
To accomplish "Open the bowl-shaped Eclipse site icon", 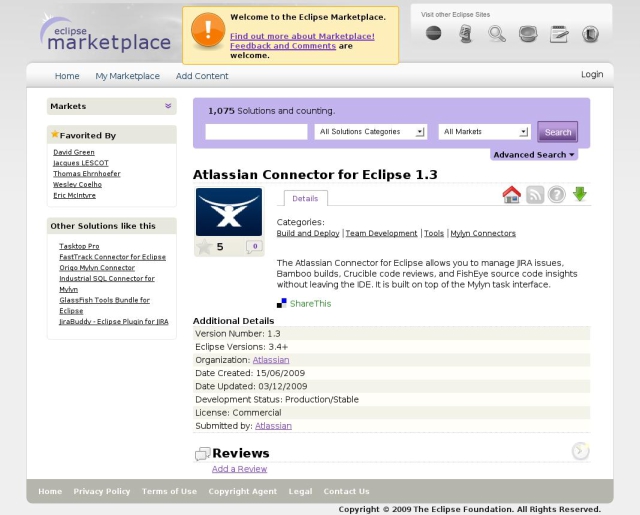I will (x=528, y=34).
